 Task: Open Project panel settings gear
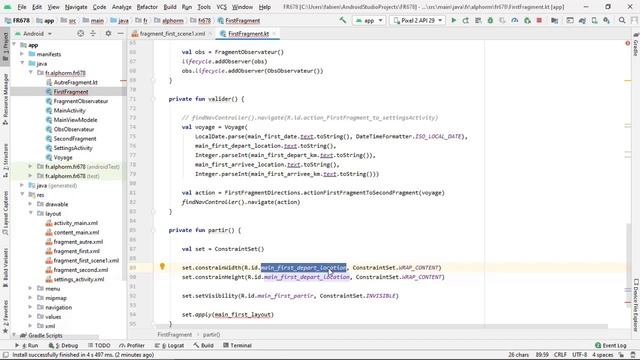point(108,33)
